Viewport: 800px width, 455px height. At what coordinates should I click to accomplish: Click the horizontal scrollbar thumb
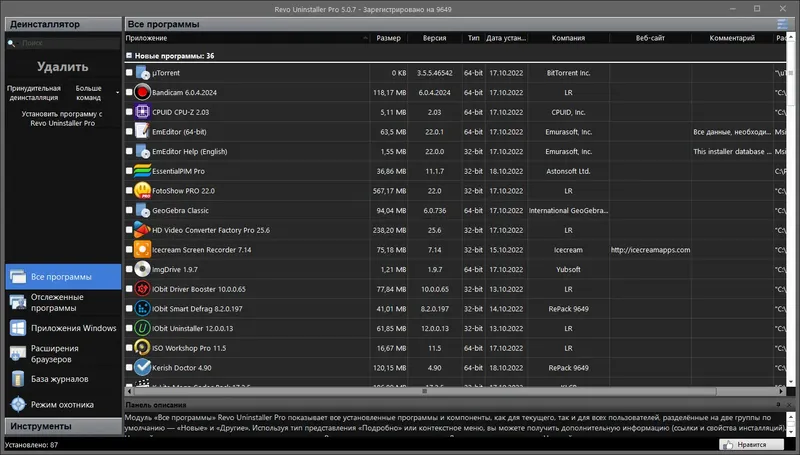[x=424, y=391]
